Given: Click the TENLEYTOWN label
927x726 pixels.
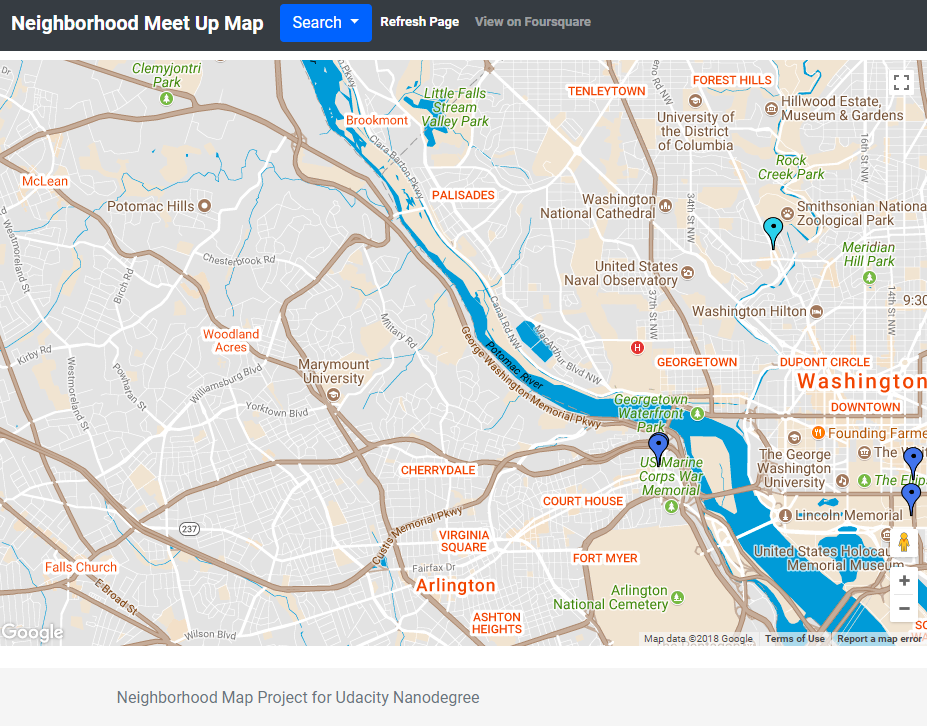Looking at the screenshot, I should (x=607, y=91).
